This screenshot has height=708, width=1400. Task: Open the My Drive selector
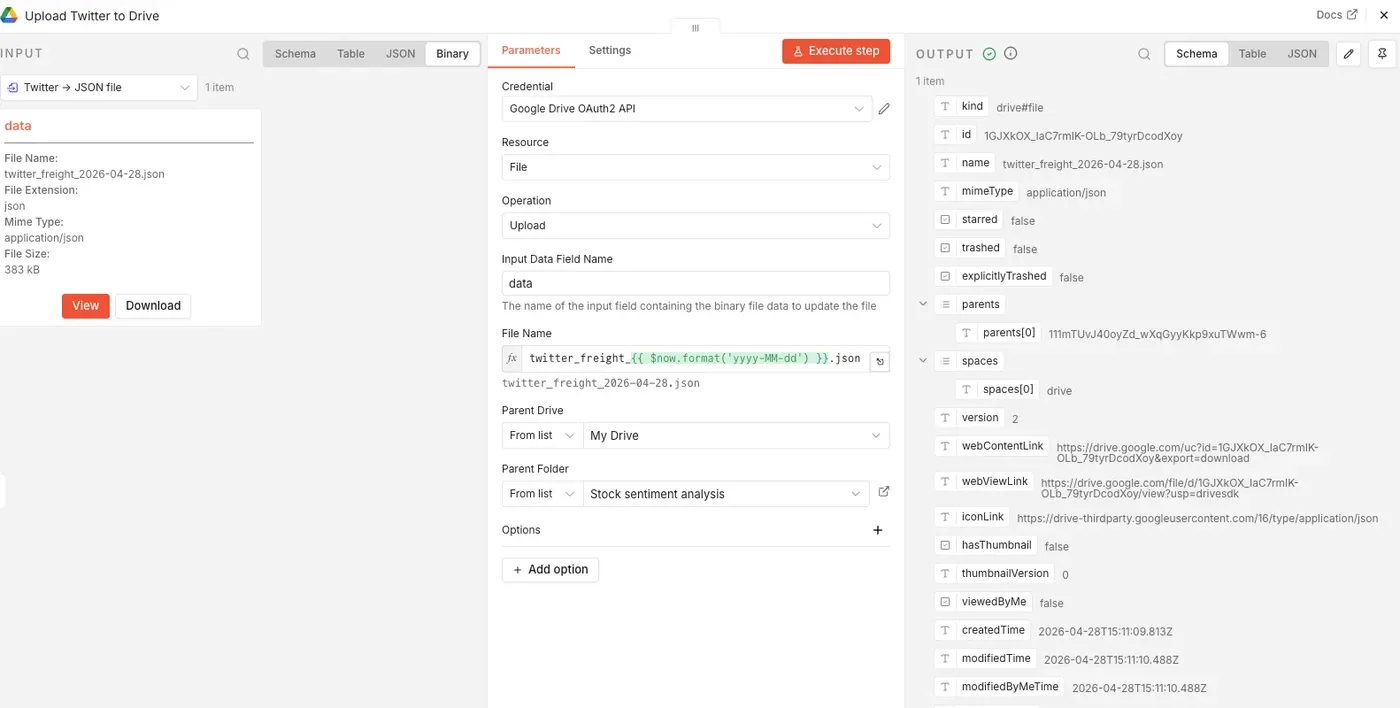(736, 435)
